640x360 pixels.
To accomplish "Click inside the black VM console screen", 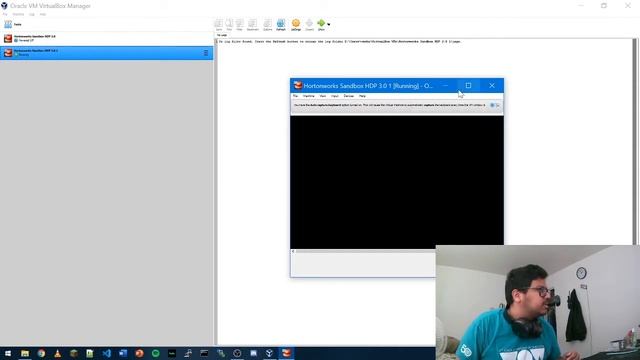I will pos(397,182).
